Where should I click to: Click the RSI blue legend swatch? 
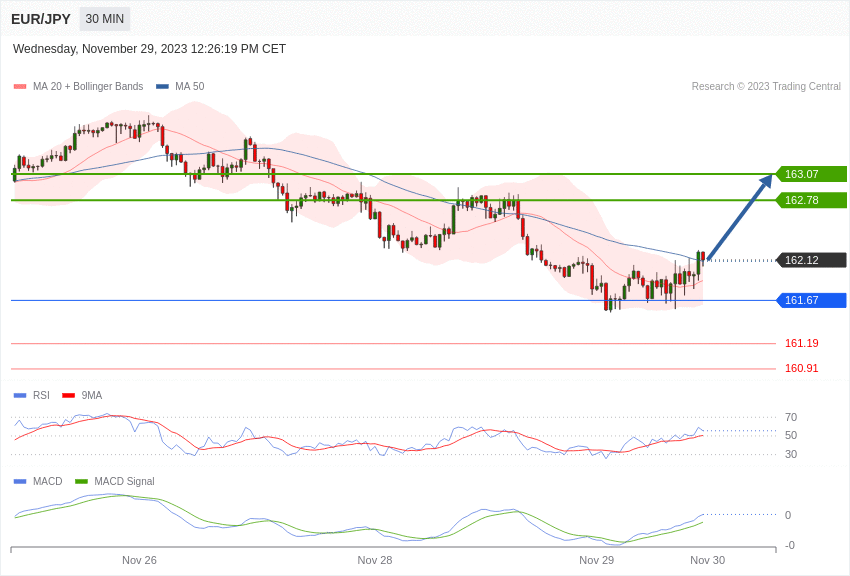point(20,396)
